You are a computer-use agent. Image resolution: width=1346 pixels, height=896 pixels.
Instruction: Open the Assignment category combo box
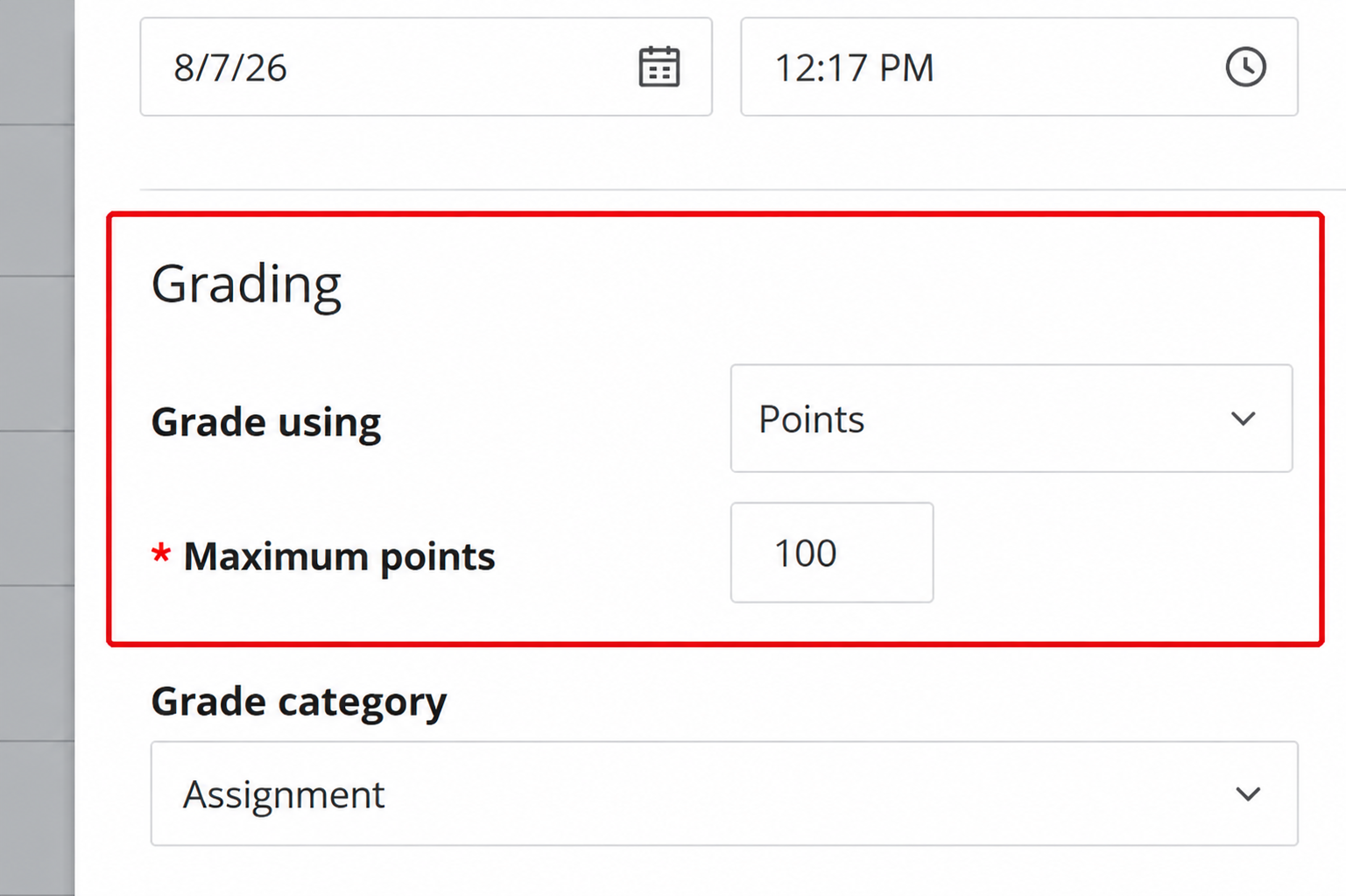(724, 794)
